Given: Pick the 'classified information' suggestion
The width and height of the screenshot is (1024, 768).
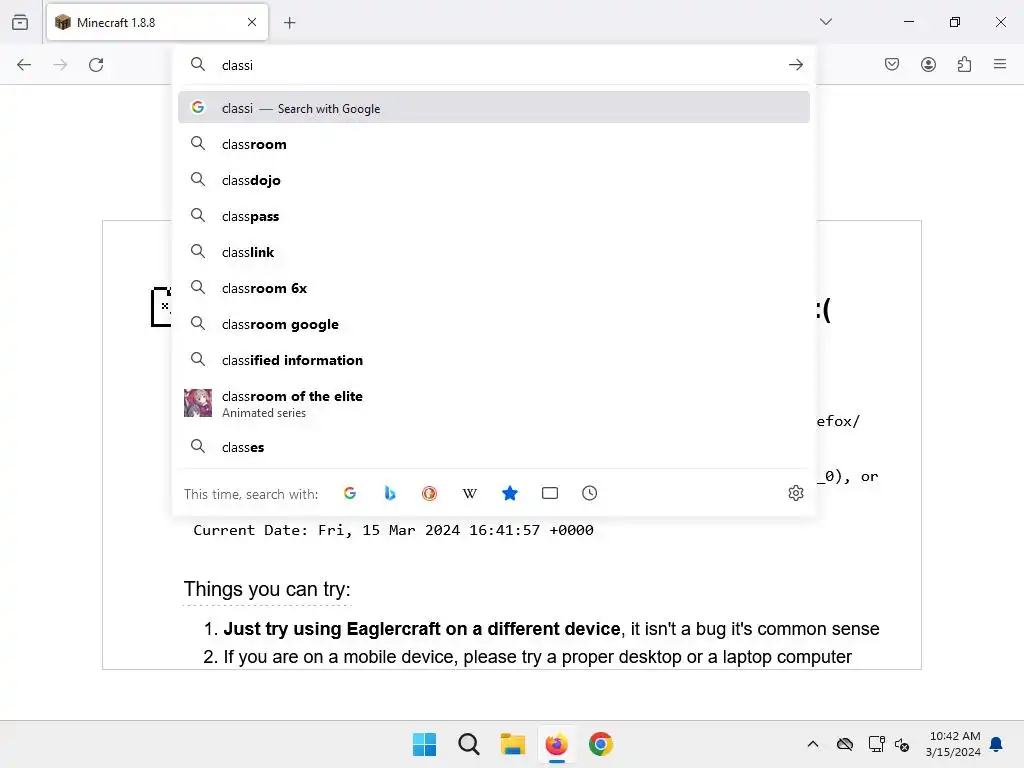Looking at the screenshot, I should 494,360.
